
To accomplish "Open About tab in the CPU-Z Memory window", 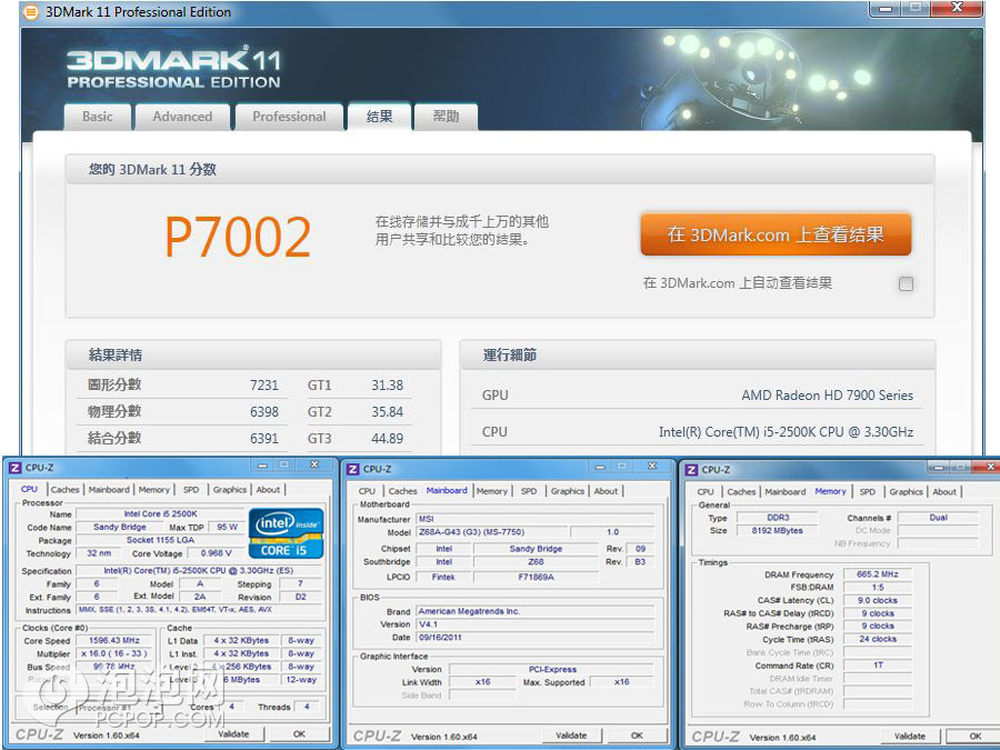I will tap(945, 492).
